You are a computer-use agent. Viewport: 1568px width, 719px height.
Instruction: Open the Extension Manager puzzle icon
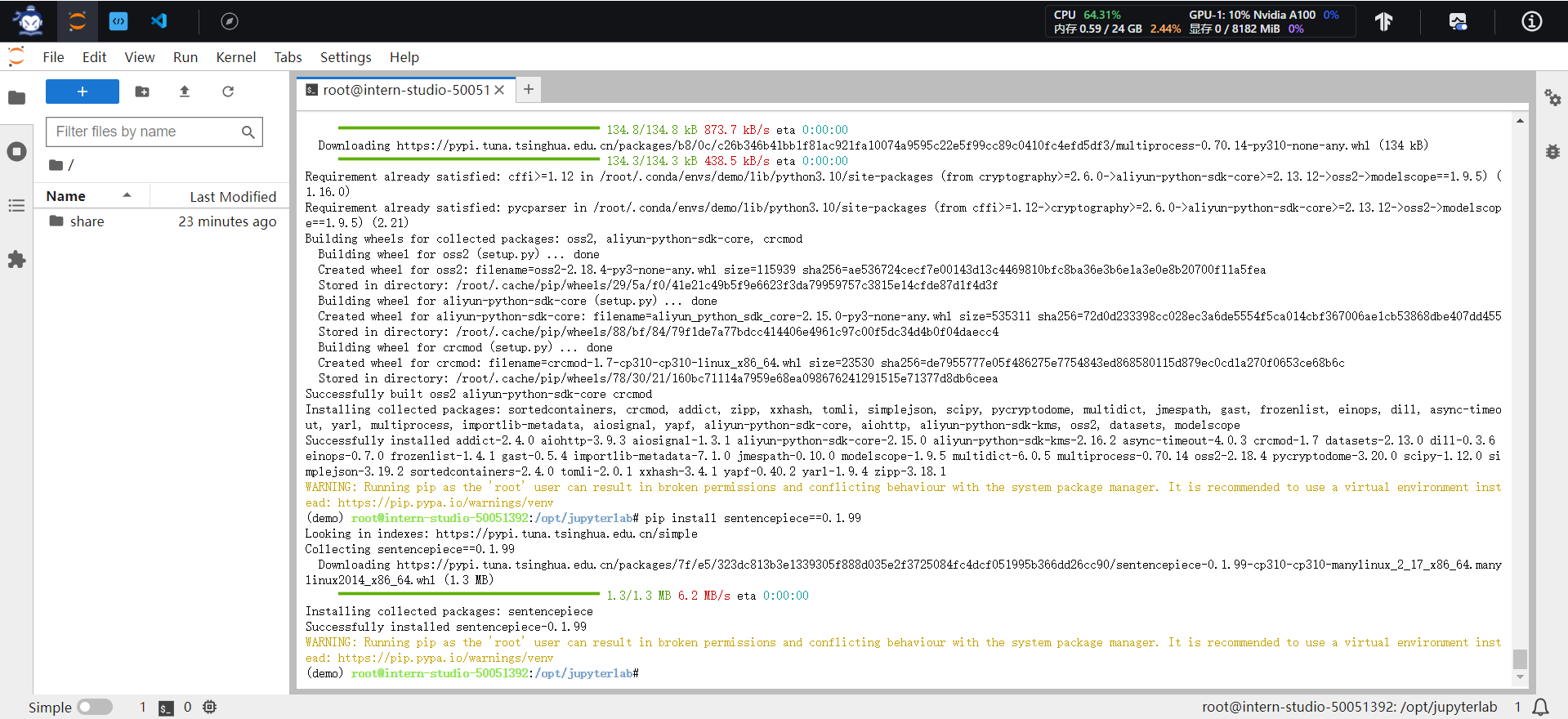[16, 260]
